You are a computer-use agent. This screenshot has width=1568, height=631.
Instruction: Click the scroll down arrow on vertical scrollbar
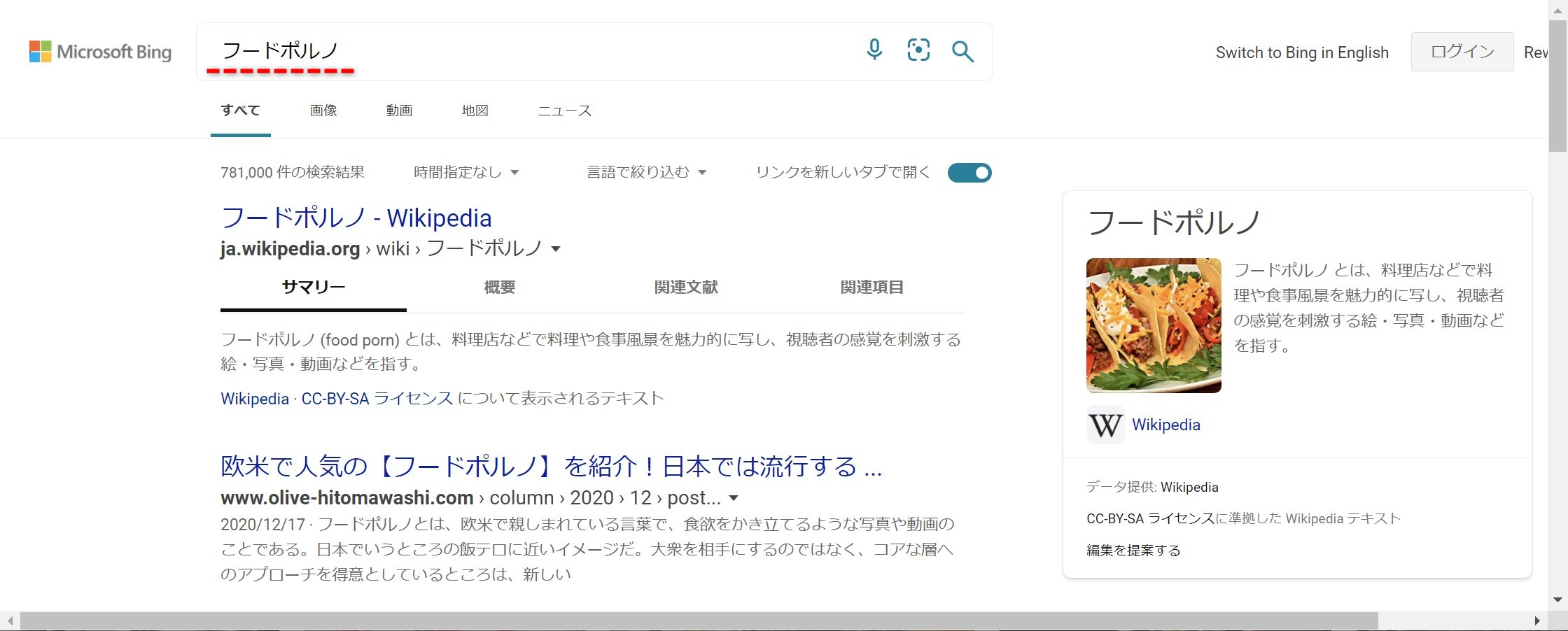click(x=1557, y=600)
